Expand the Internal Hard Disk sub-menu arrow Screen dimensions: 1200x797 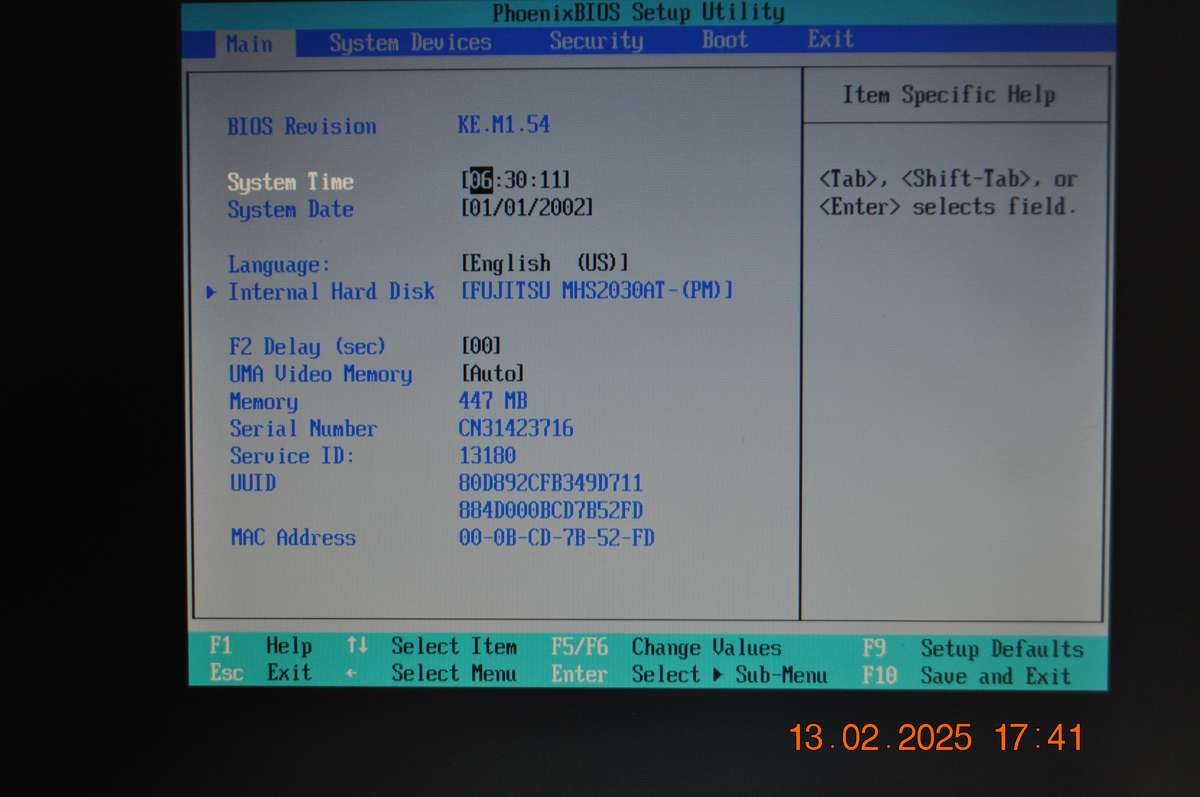pyautogui.click(x=211, y=292)
